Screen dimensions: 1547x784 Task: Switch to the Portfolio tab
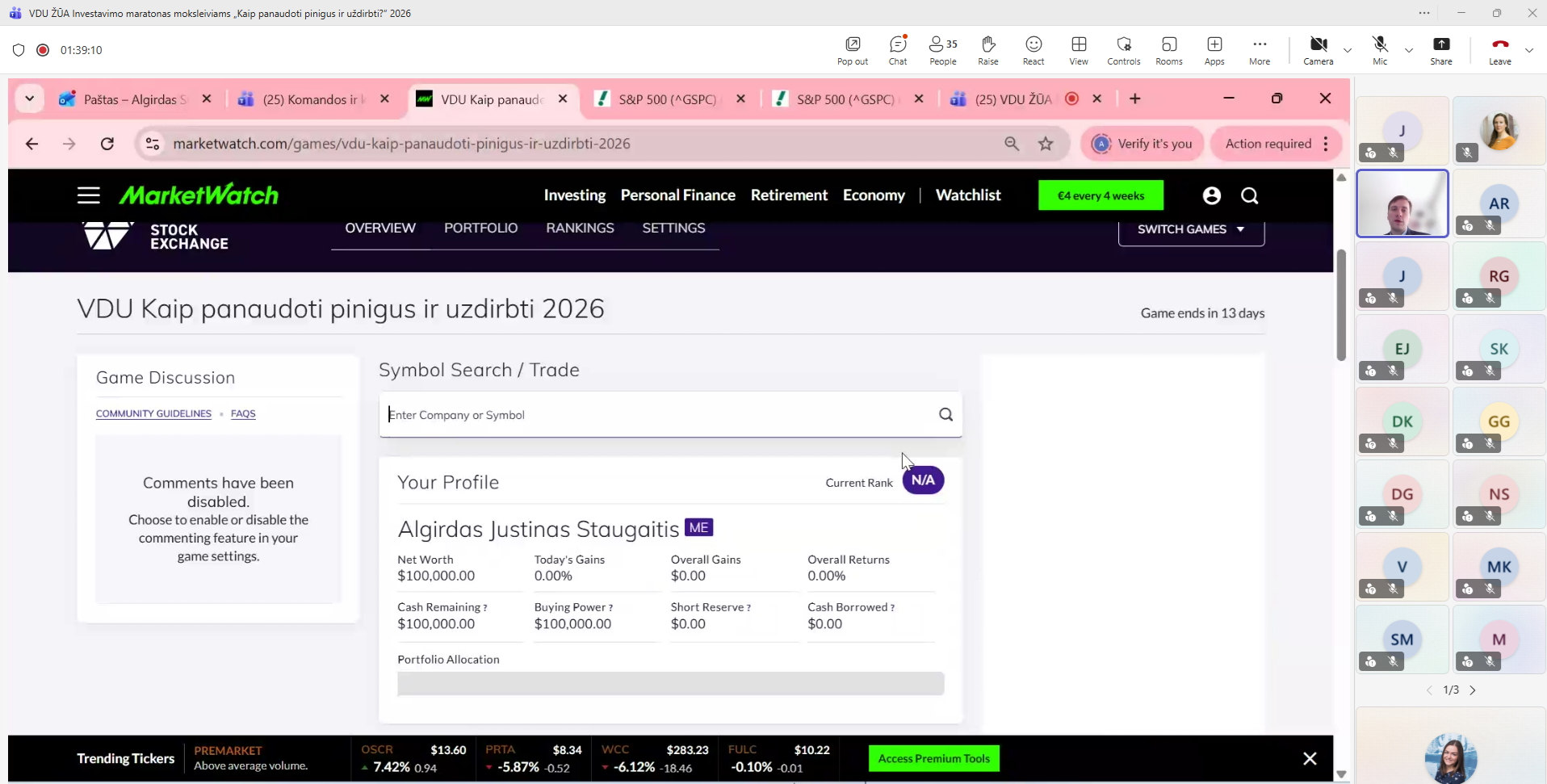(x=480, y=228)
